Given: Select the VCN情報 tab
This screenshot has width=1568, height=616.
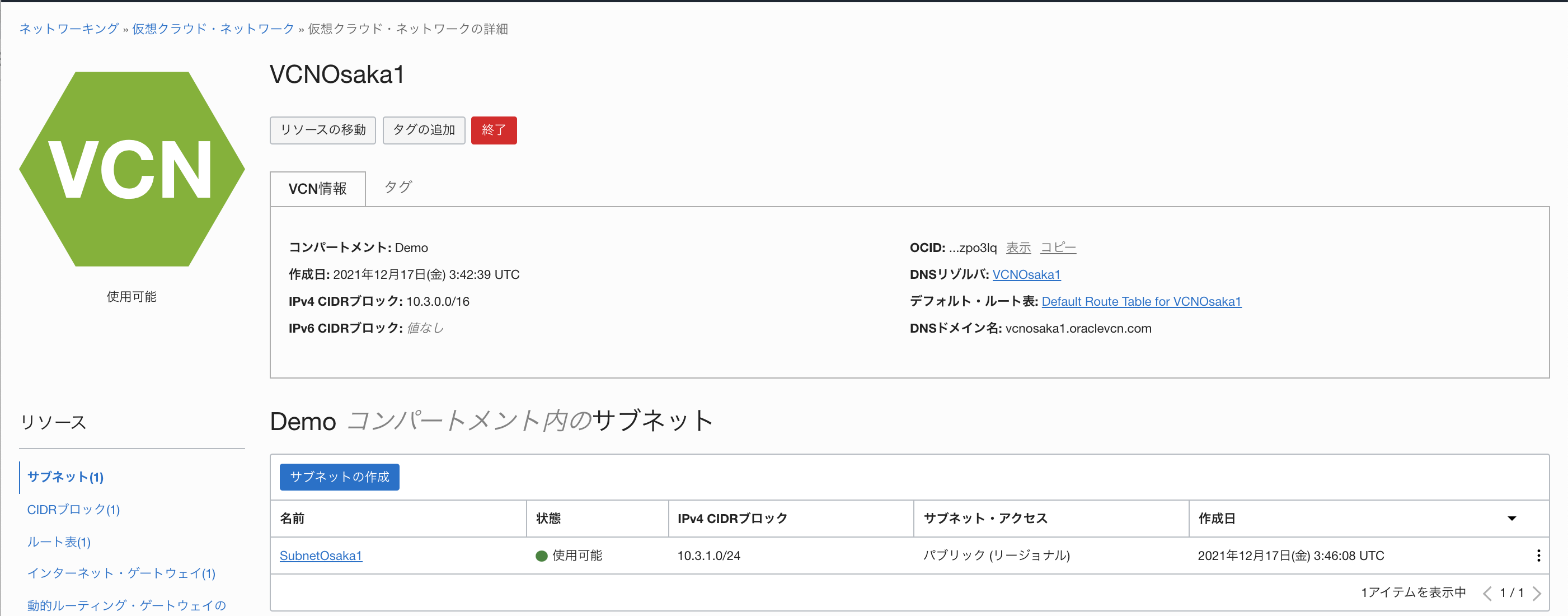Looking at the screenshot, I should [317, 188].
